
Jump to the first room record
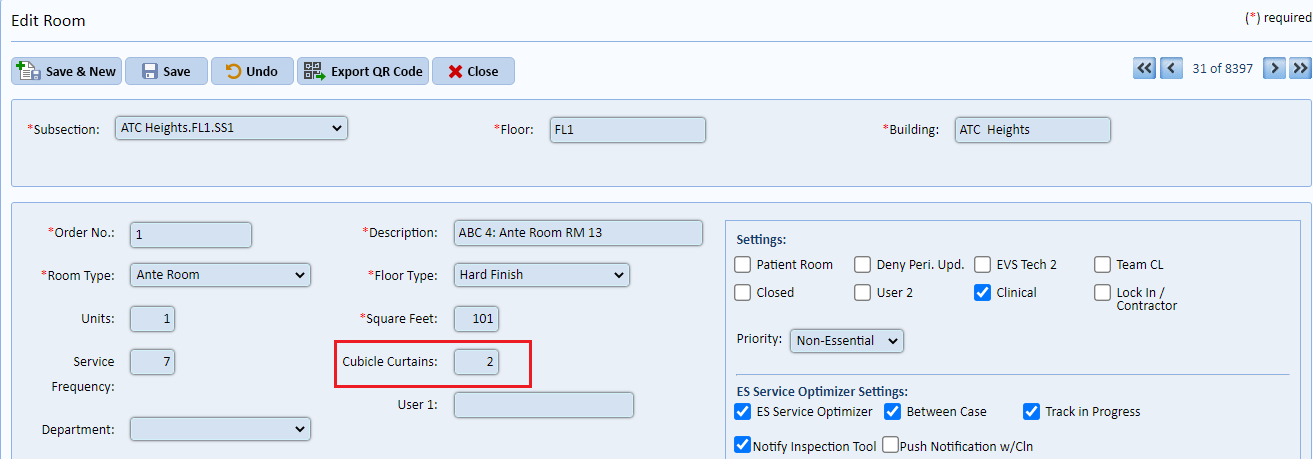click(1144, 68)
